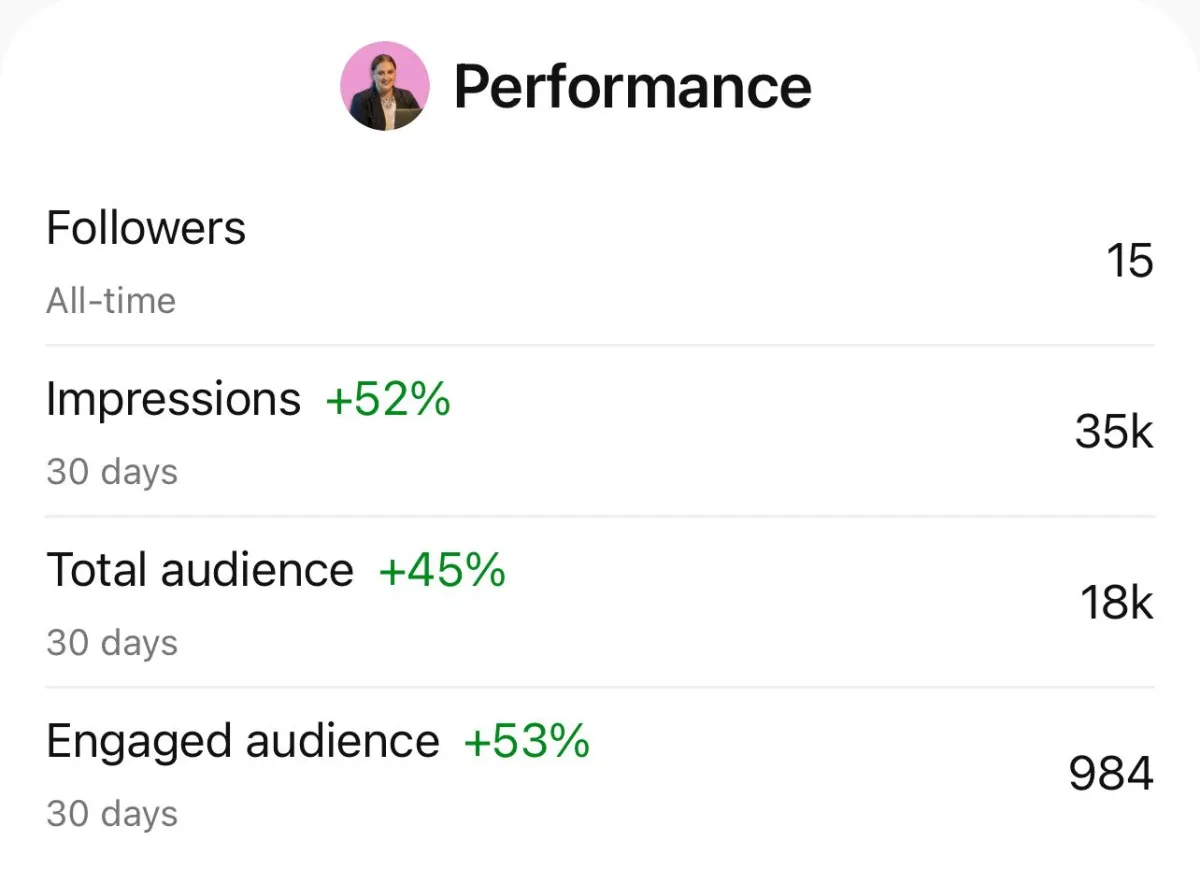Open the Engaged audience metric

(x=600, y=773)
